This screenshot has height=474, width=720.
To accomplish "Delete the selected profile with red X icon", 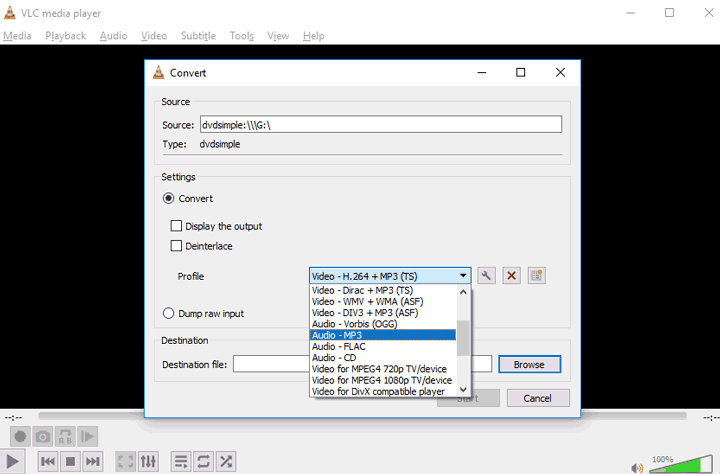I will point(512,276).
